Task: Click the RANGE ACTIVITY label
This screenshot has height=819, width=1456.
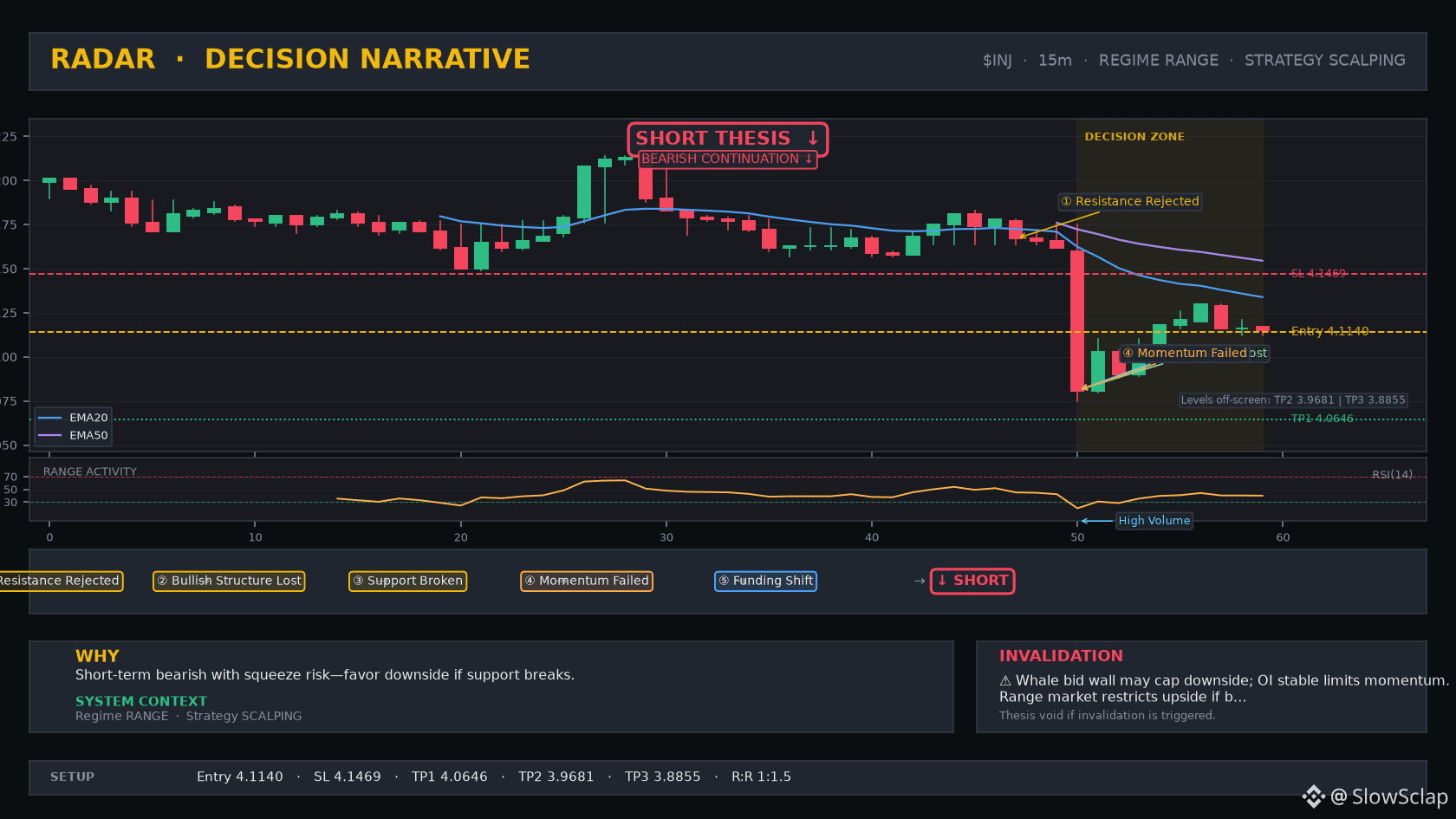Action: 90,471
